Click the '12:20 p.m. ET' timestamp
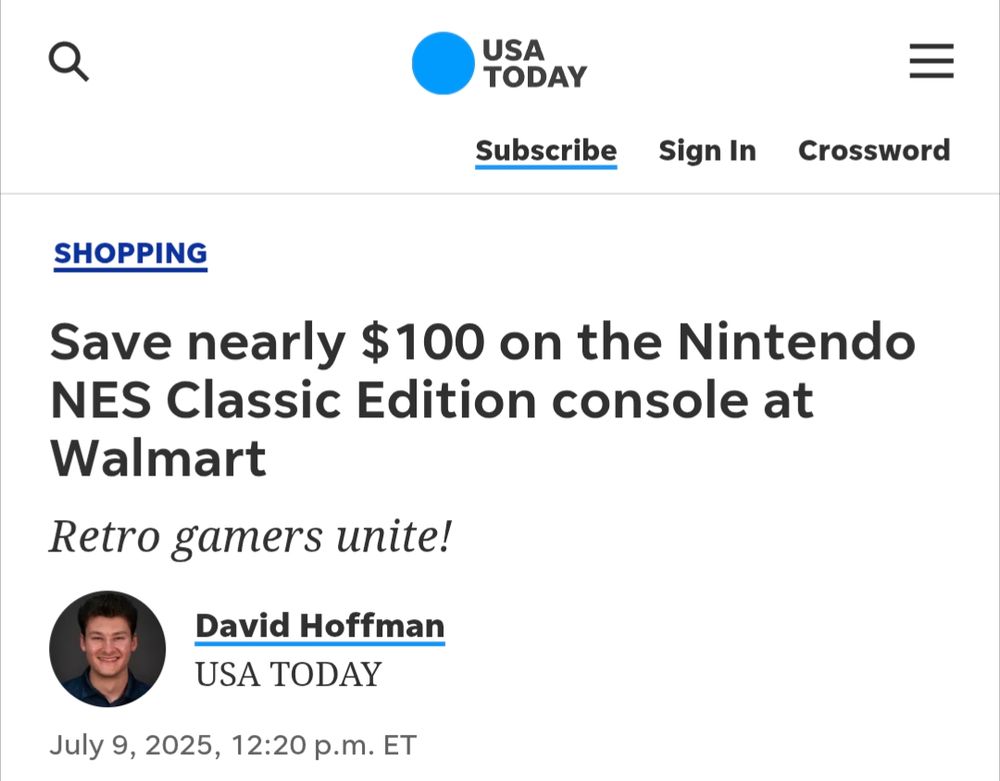Screen dimensions: 1000x781 click(x=323, y=745)
